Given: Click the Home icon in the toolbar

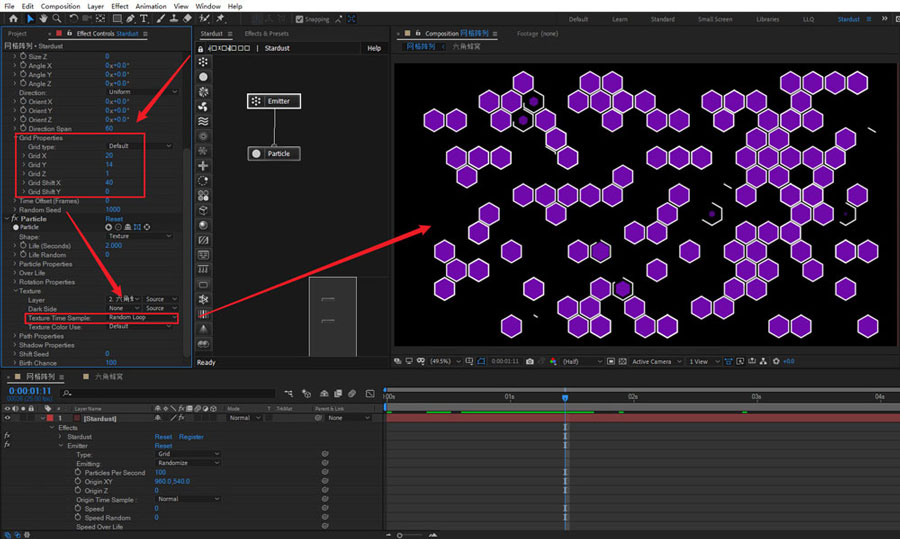Looking at the screenshot, I should (15, 18).
